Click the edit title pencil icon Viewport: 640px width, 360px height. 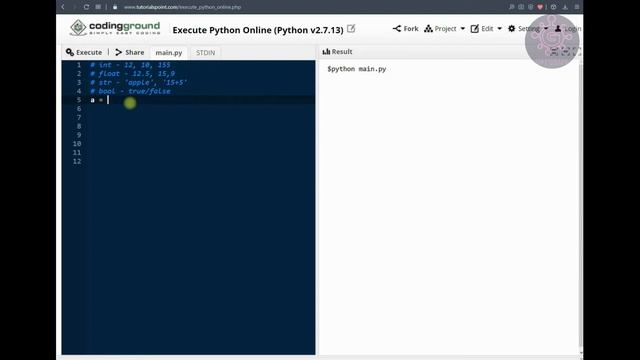click(x=351, y=29)
